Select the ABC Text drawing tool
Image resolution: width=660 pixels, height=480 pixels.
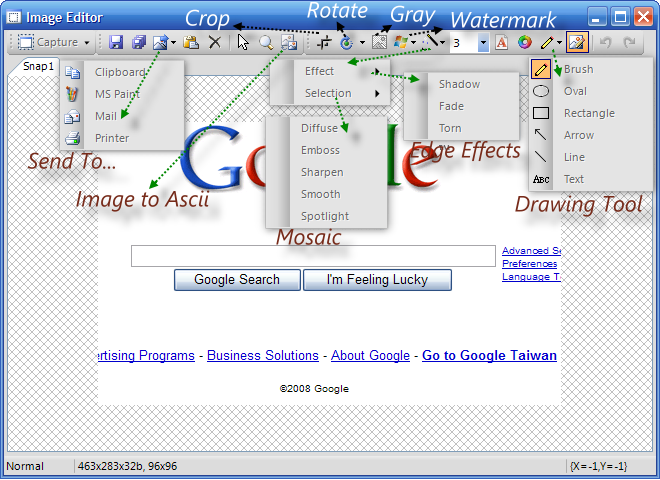(590, 179)
